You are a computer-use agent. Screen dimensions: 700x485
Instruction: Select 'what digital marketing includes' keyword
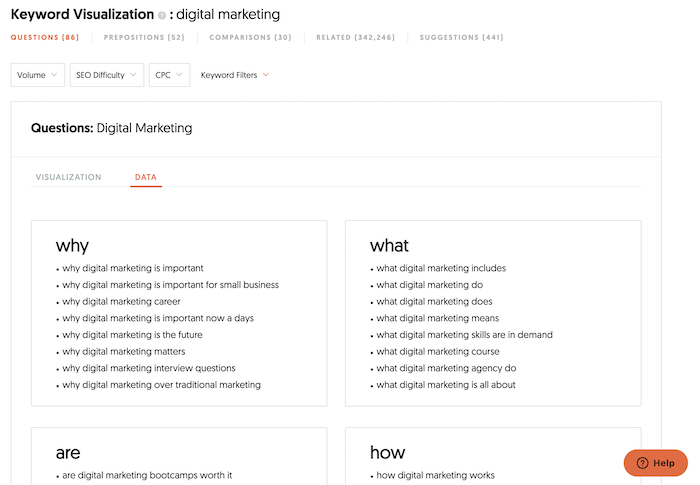pos(441,268)
